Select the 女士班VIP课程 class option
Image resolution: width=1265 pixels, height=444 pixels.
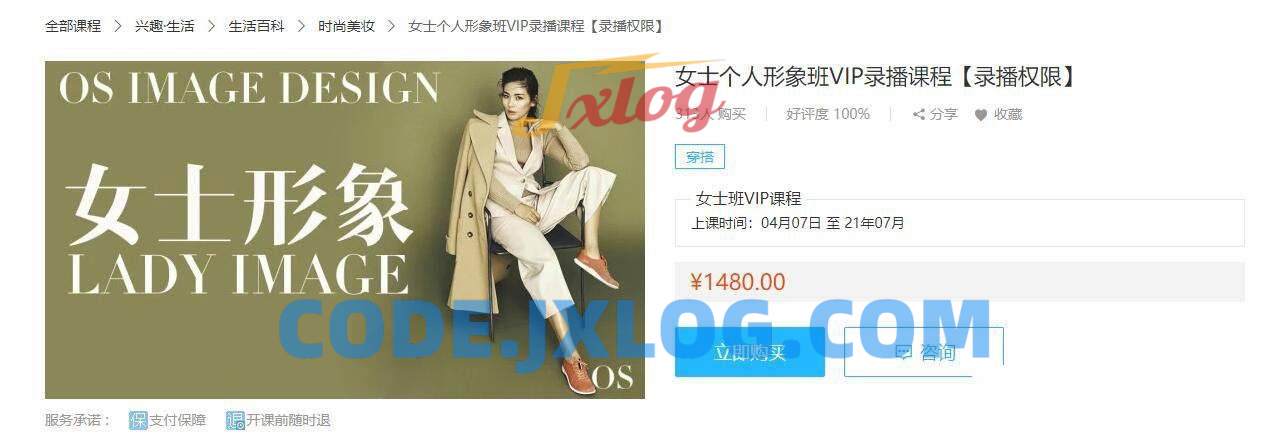[x=960, y=221]
